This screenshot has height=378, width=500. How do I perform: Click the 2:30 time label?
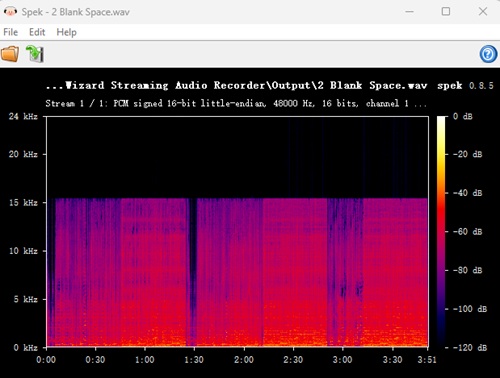pos(293,360)
